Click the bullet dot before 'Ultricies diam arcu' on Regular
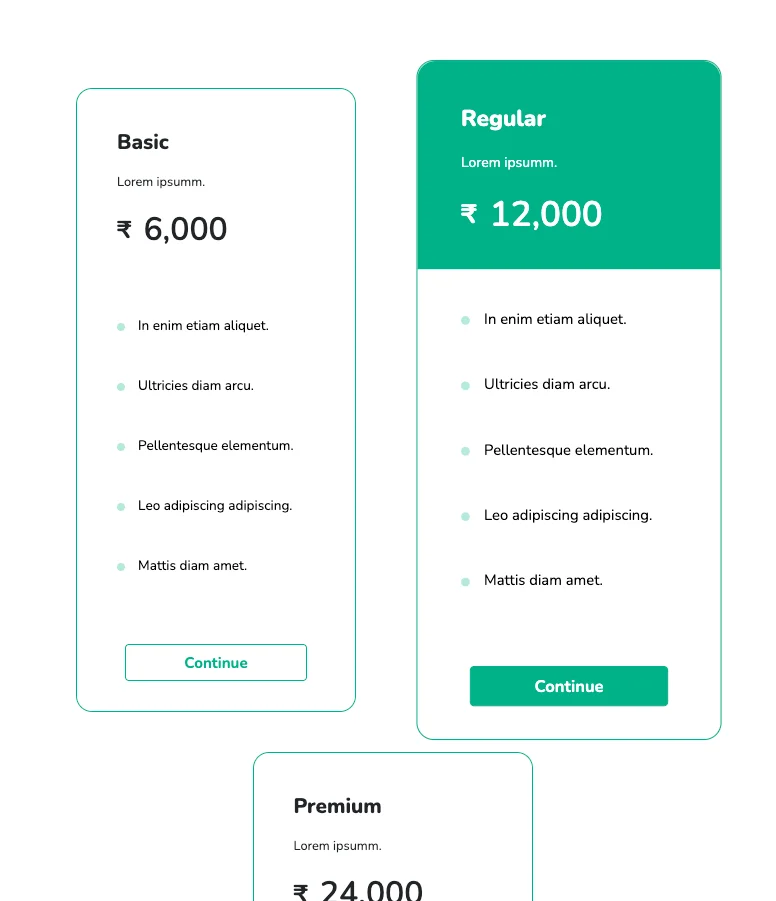This screenshot has height=901, width=776. 465,384
